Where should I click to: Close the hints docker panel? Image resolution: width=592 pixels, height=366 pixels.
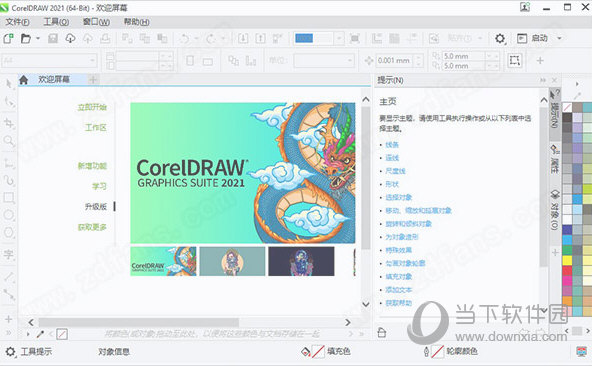point(554,80)
